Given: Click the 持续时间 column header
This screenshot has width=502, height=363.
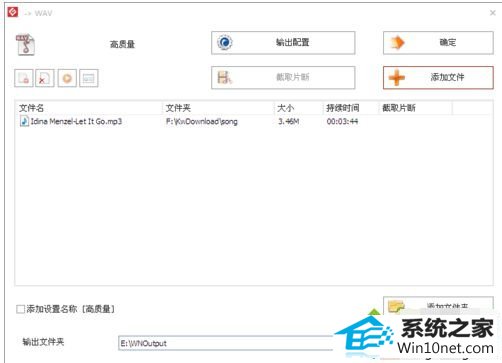Looking at the screenshot, I should click(x=351, y=108).
